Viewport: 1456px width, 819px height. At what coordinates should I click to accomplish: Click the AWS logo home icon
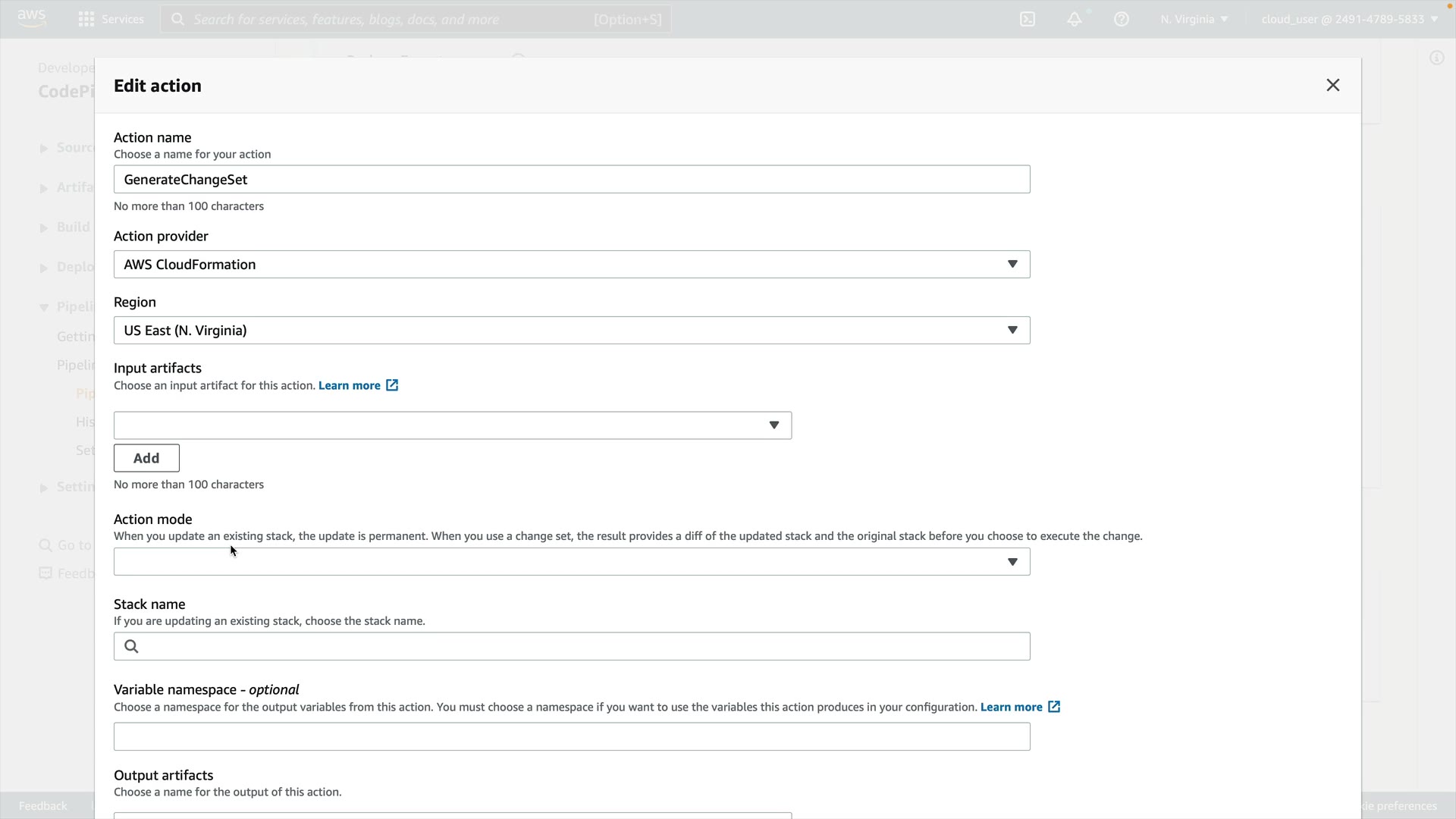click(31, 18)
